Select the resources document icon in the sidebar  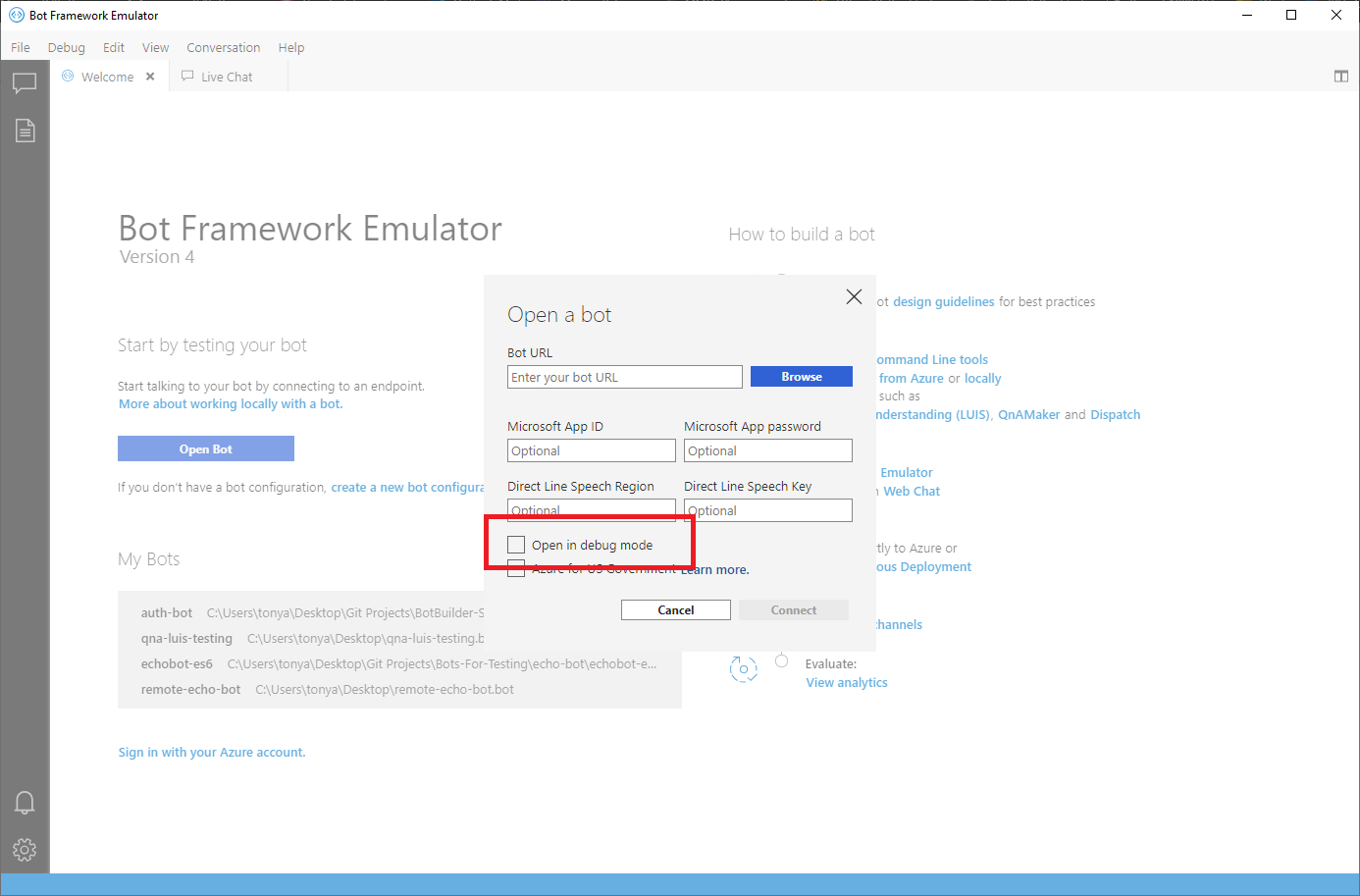click(x=25, y=130)
